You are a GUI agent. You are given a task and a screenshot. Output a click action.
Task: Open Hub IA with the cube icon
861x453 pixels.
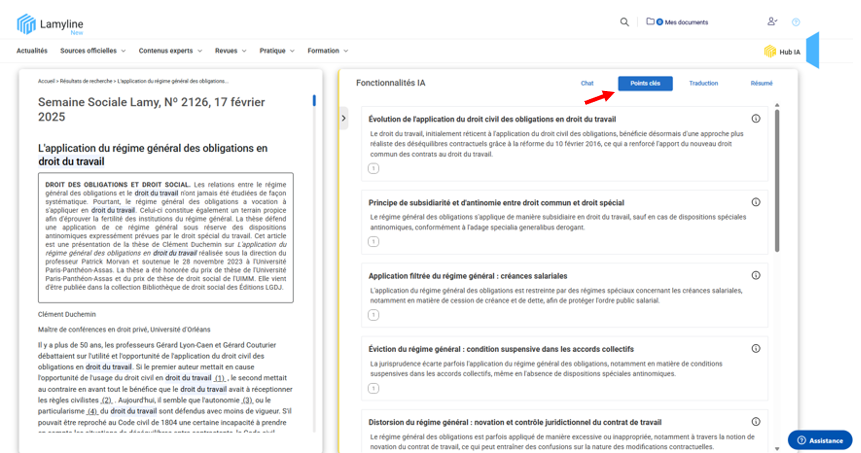pos(782,51)
